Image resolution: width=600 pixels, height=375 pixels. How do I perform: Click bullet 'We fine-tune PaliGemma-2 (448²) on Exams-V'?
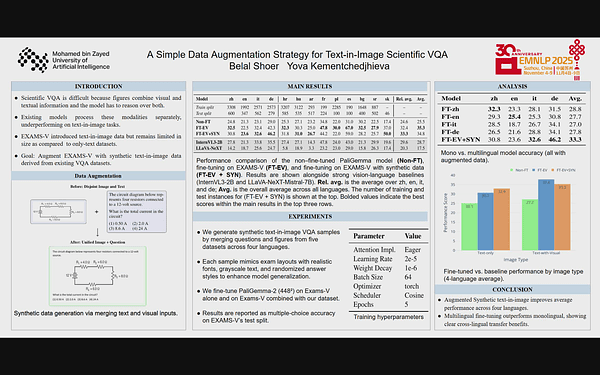271,294
